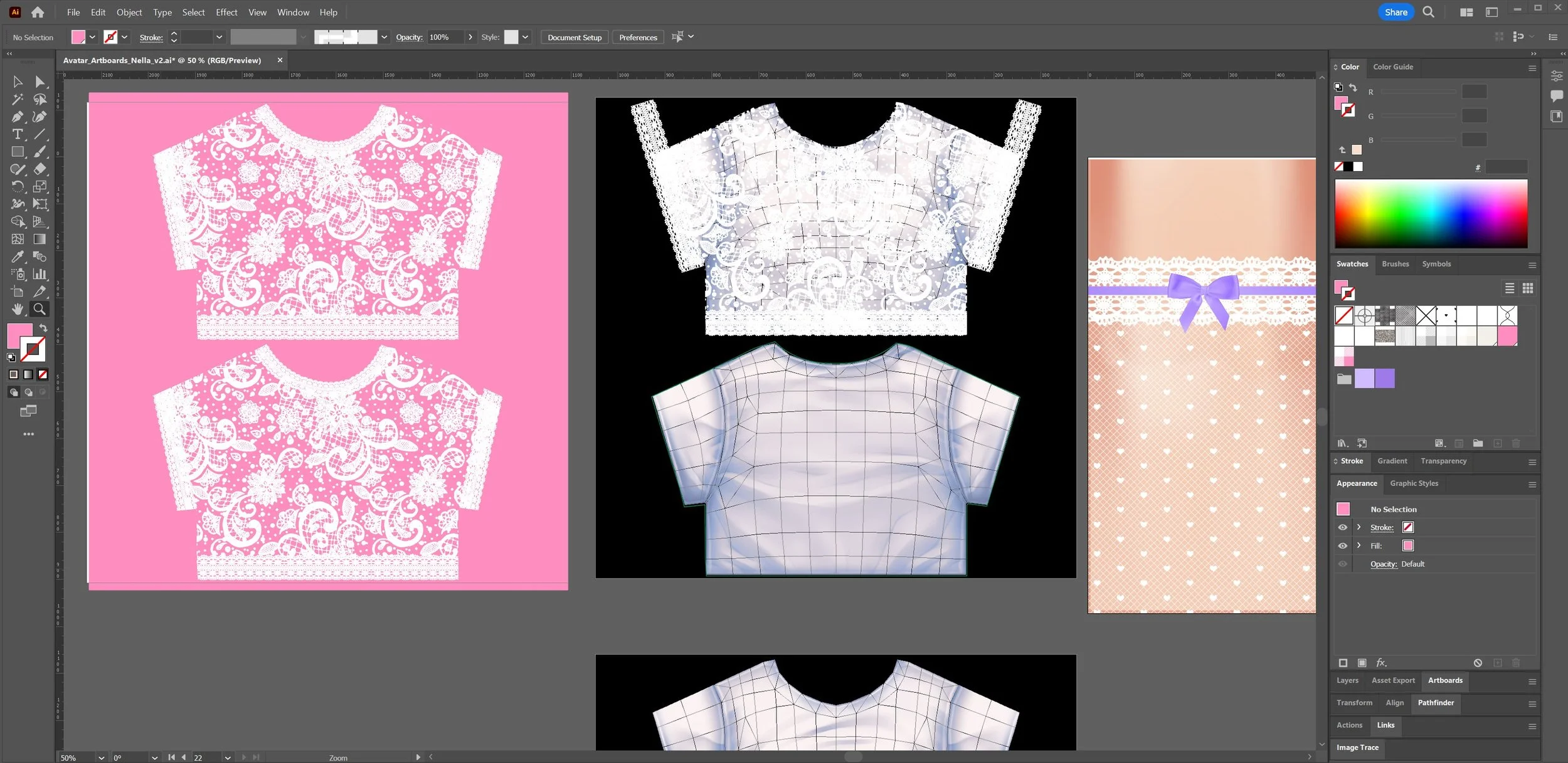Pick a color from the spectrum bar
1568x763 pixels.
coord(1431,213)
